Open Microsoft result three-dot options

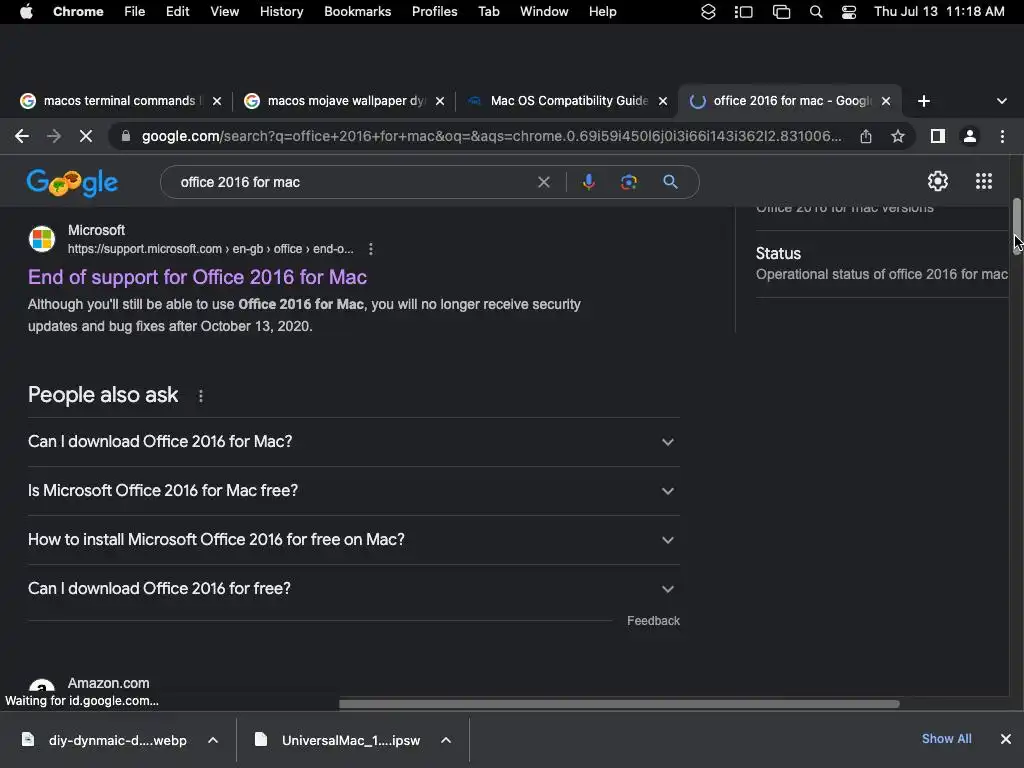(x=371, y=249)
